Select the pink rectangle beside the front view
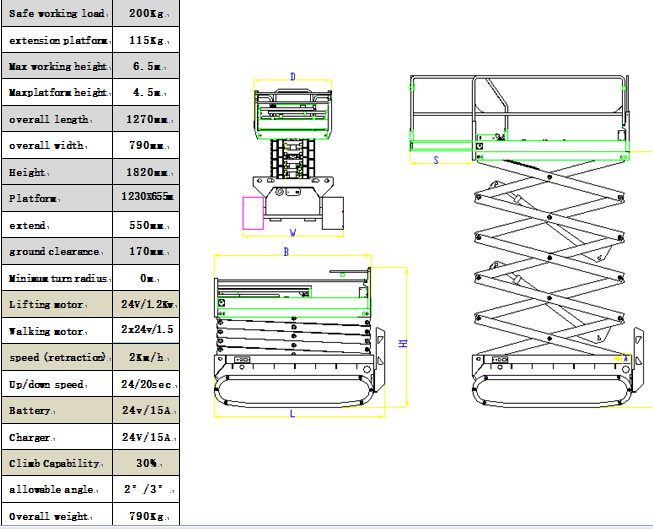 [x=253, y=213]
